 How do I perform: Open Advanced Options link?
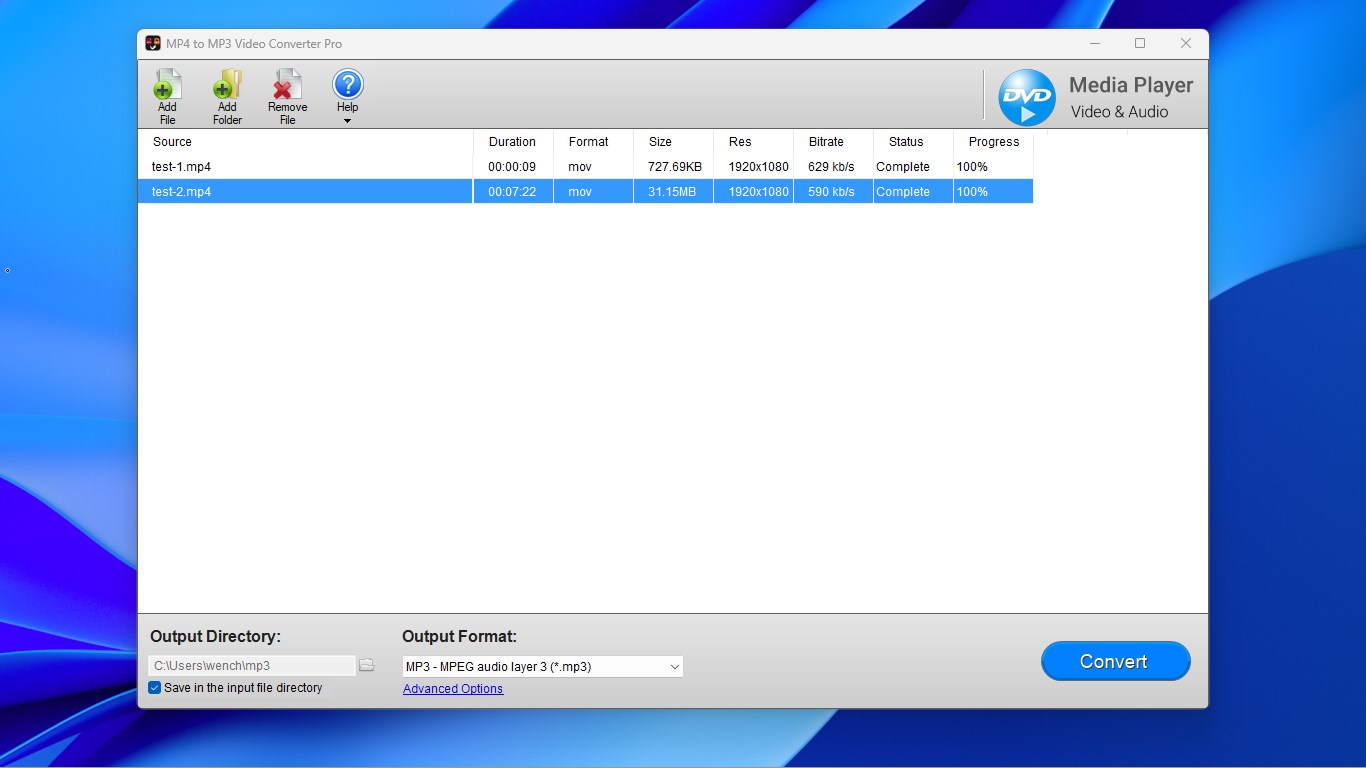click(453, 689)
